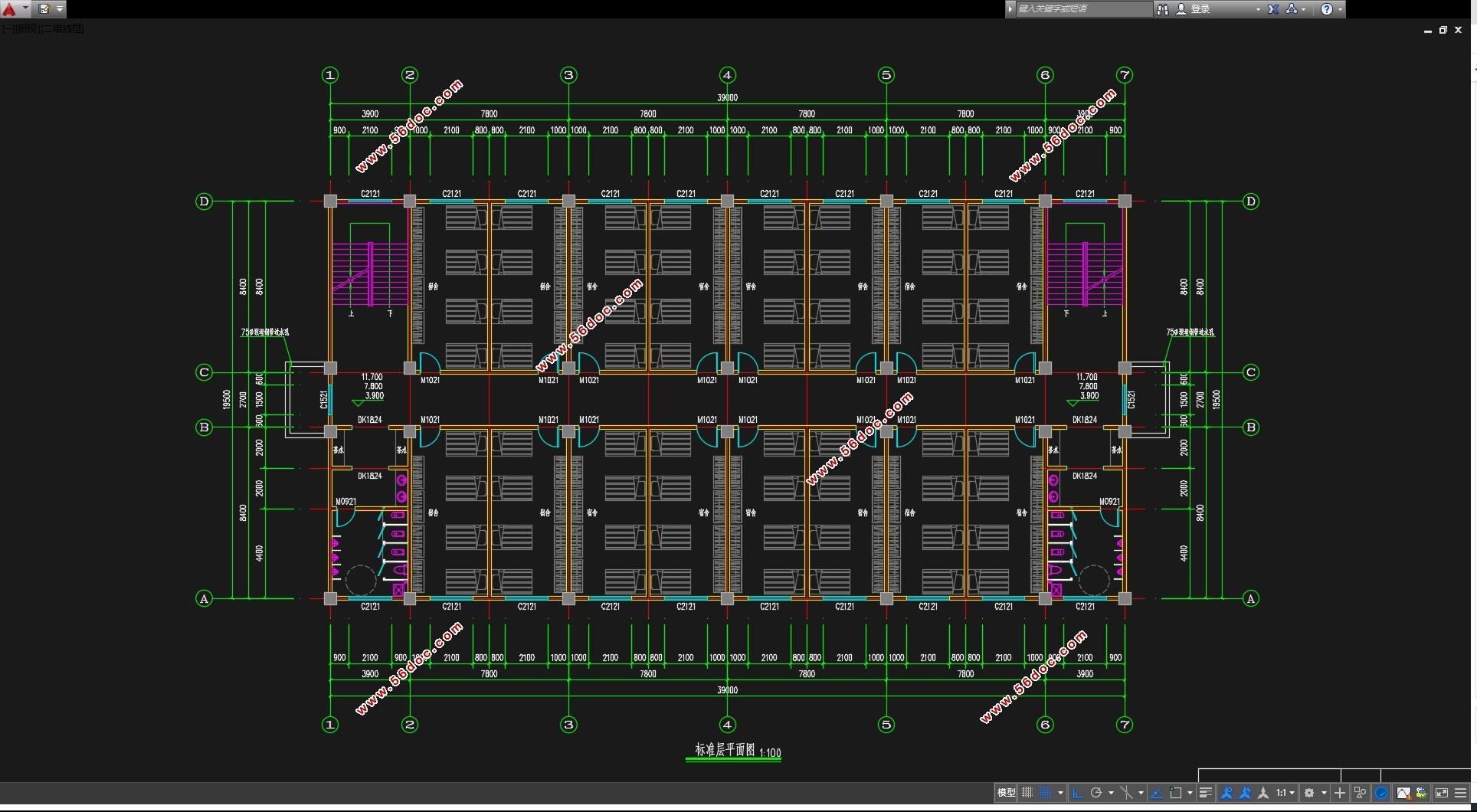Click the keyword search input field
This screenshot has height=812, width=1477.
click(x=1085, y=9)
